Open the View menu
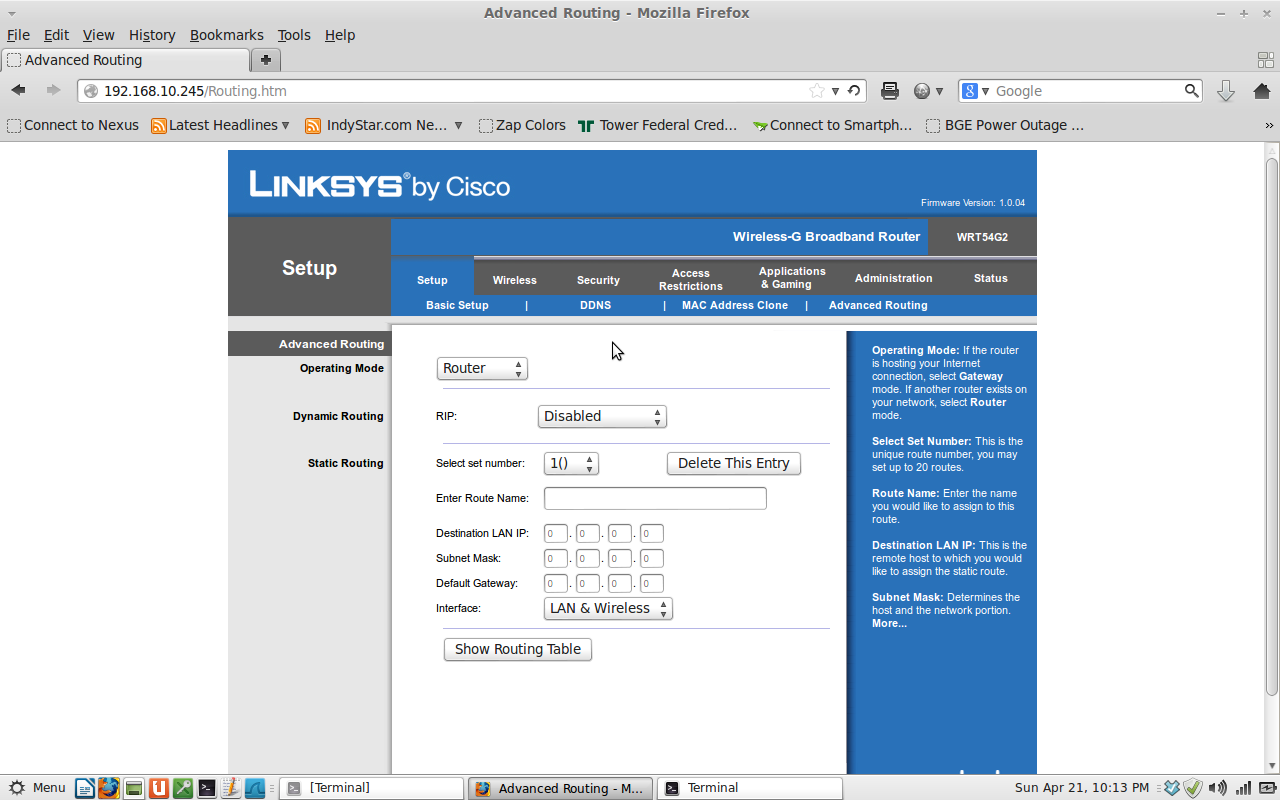The image size is (1280, 800). tap(98, 35)
